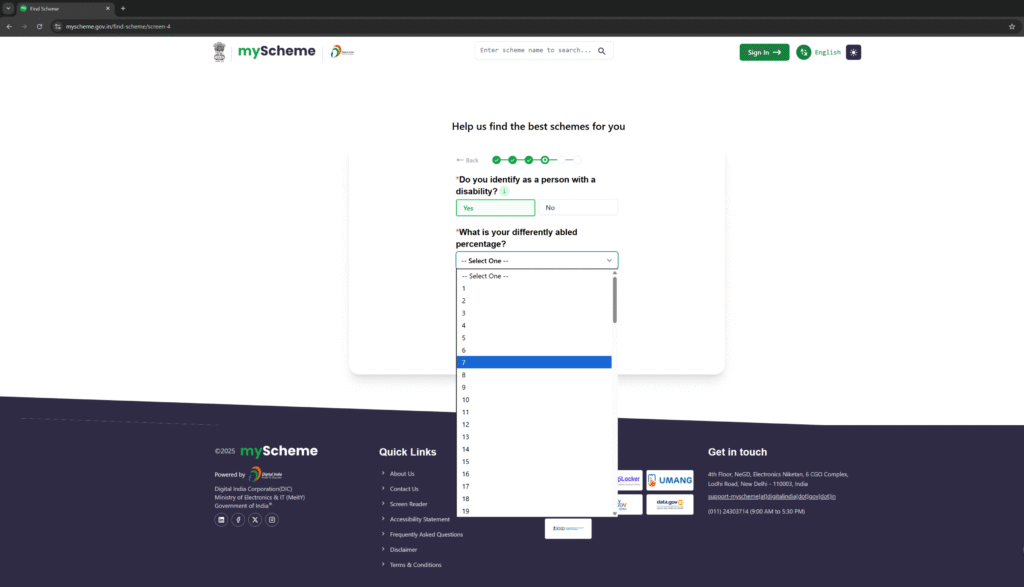This screenshot has width=1024, height=587.
Task: Click the scheme name search field
Action: pos(535,50)
